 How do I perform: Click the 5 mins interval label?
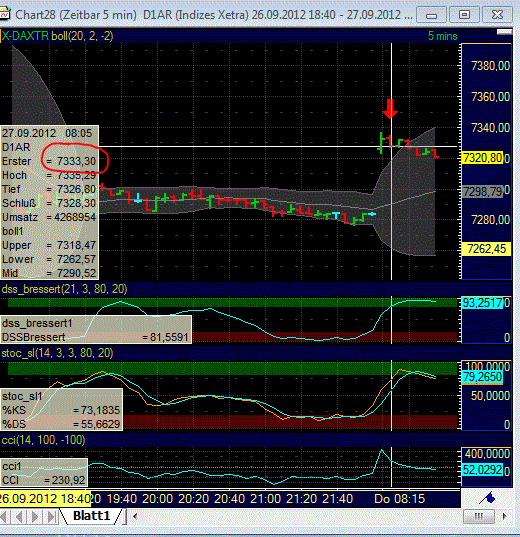click(x=443, y=36)
